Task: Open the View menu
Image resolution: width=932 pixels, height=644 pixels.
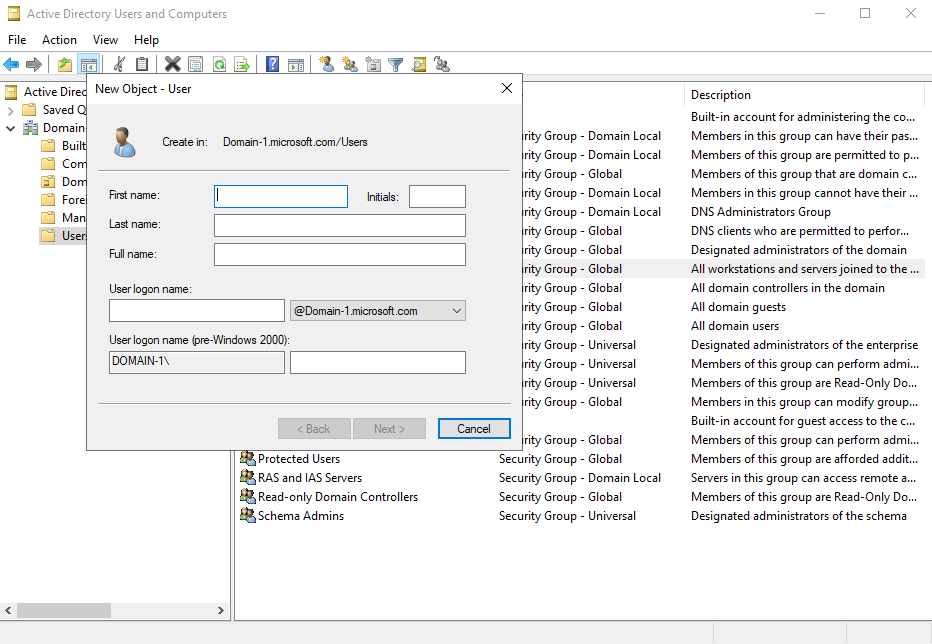Action: pos(105,40)
